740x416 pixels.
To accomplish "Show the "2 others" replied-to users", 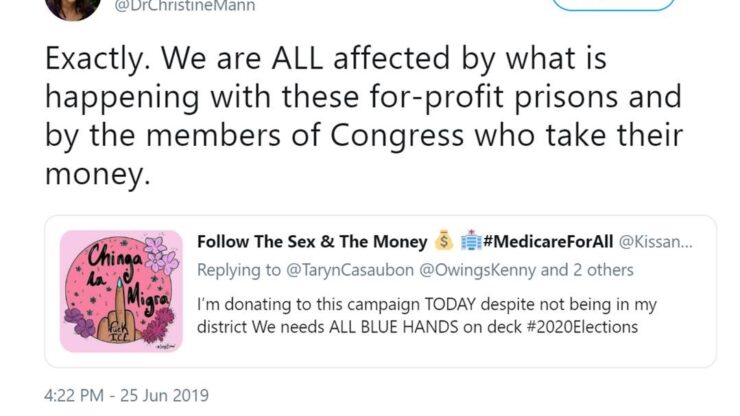I will click(x=598, y=269).
